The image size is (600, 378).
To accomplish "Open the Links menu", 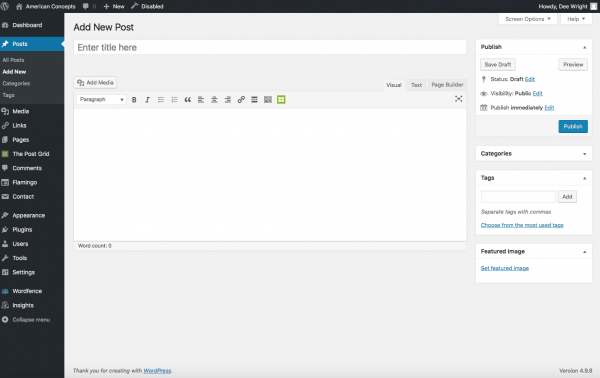I will coord(32,125).
